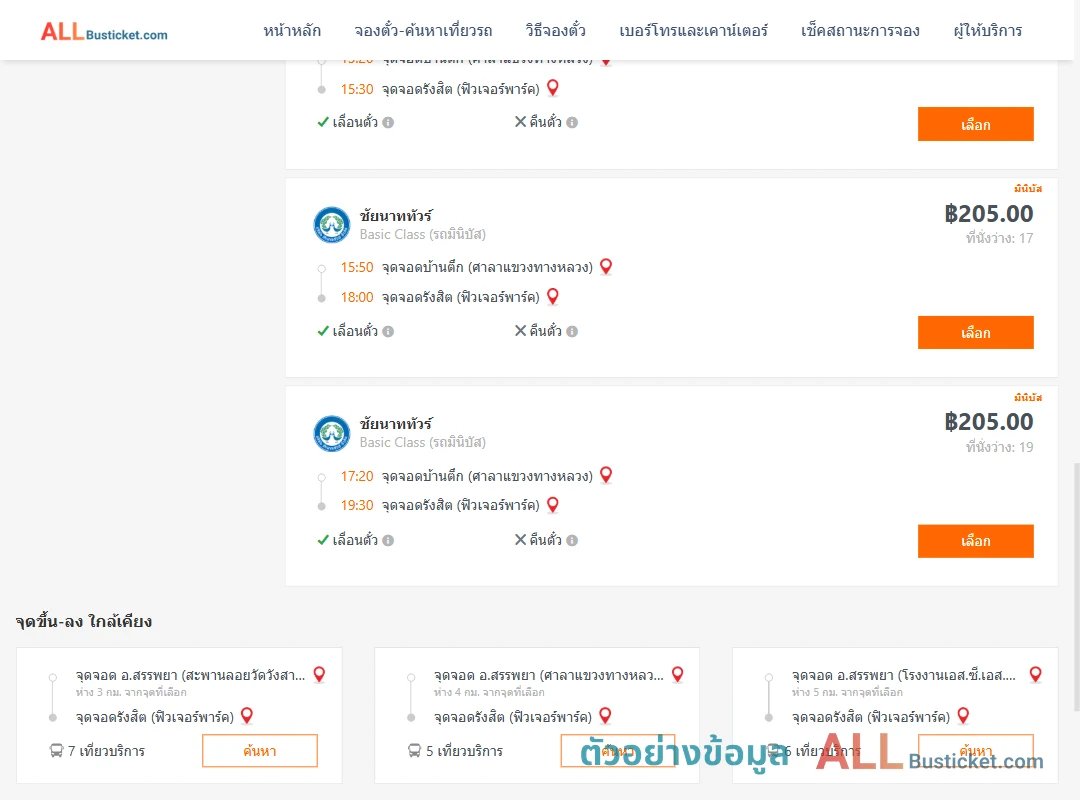Screen dimensions: 1080x800
Task: Click info icon next to คืนตั๋ว on 15:50 trip
Action: [572, 331]
